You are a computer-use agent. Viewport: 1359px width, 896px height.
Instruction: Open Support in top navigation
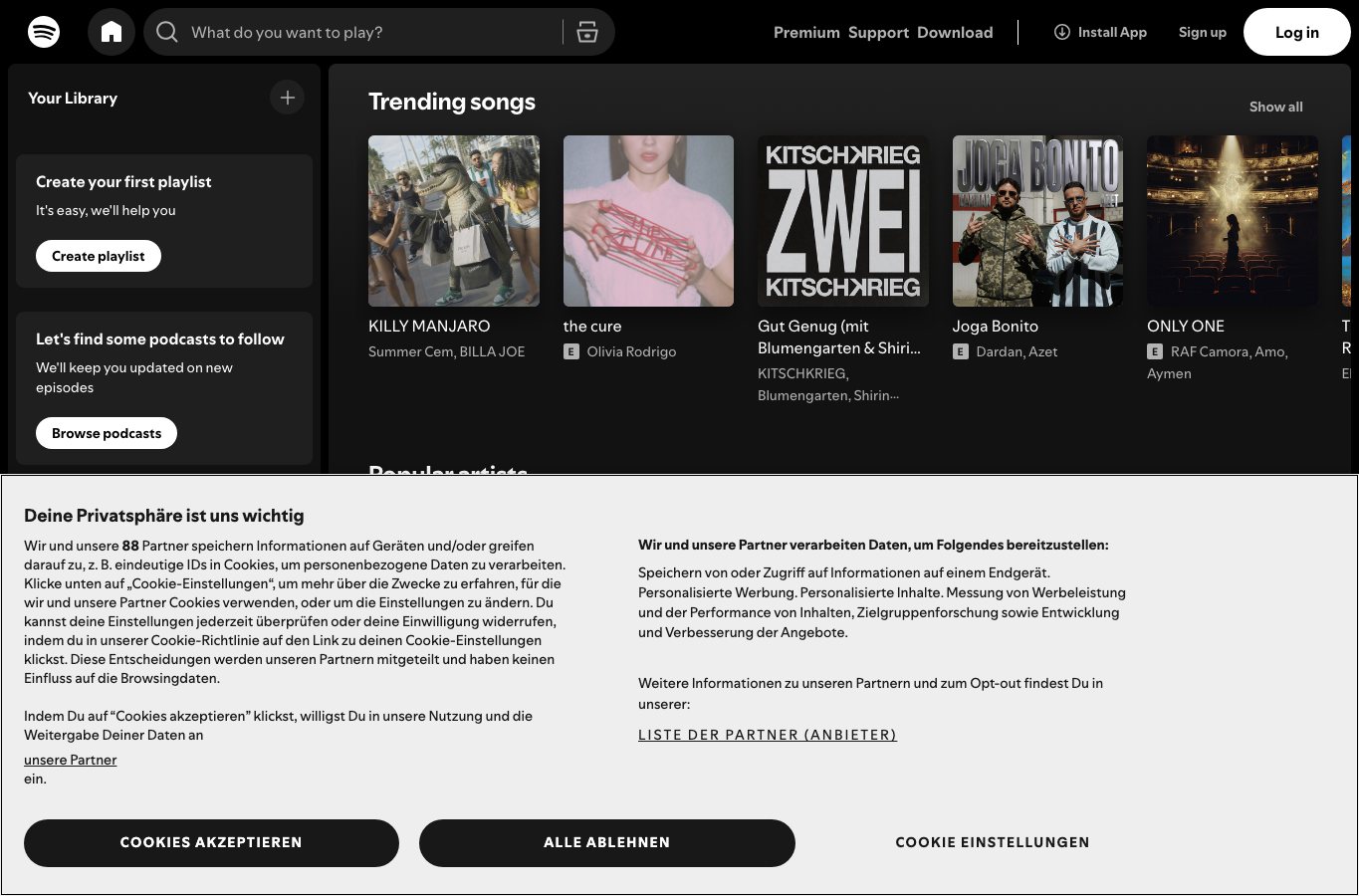pos(878,32)
